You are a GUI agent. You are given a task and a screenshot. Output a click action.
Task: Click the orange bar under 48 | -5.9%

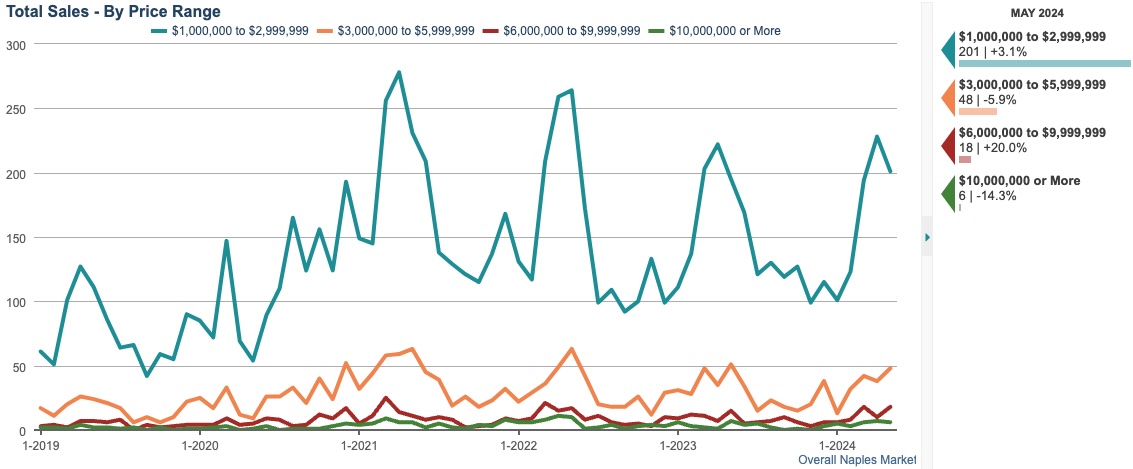click(978, 111)
